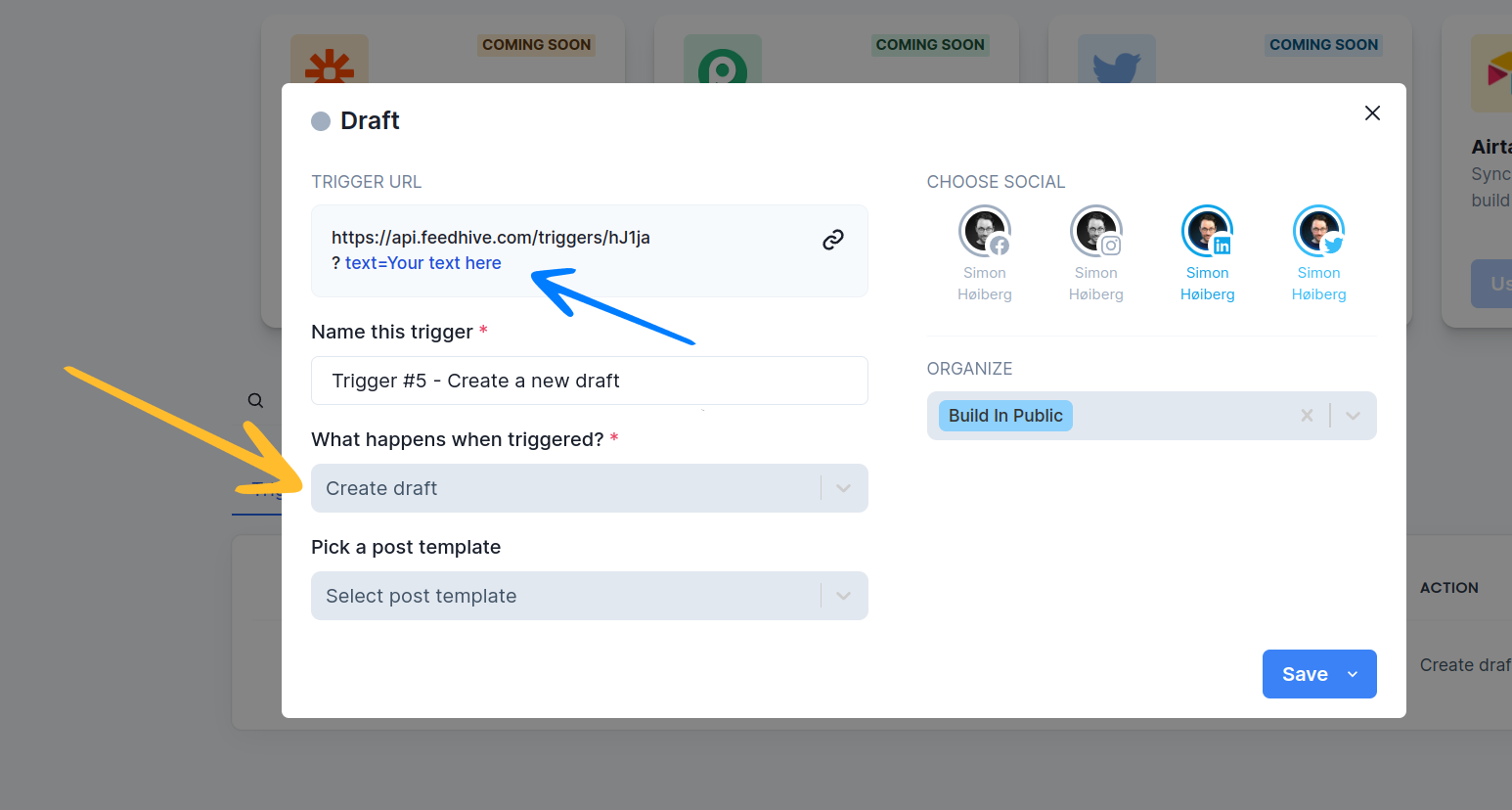The height and width of the screenshot is (810, 1512).
Task: Edit the trigger name input field
Action: (589, 381)
